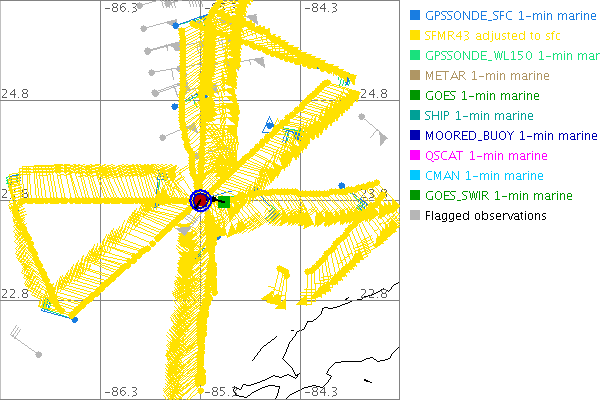Click the right 22.8 latitude label
Viewport: 600px width, 400px height.
(373, 293)
